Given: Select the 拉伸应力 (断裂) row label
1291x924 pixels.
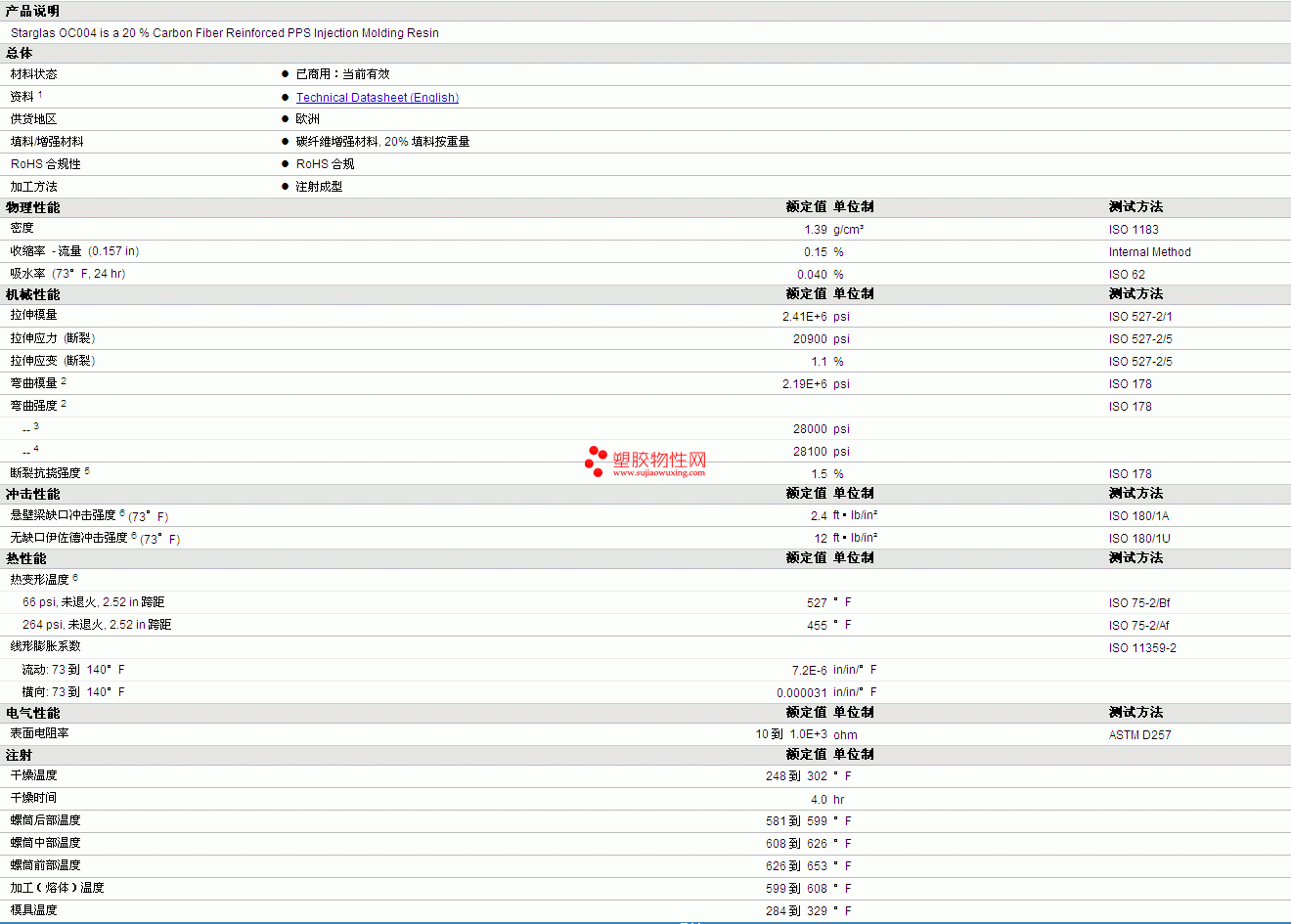Looking at the screenshot, I should (53, 338).
